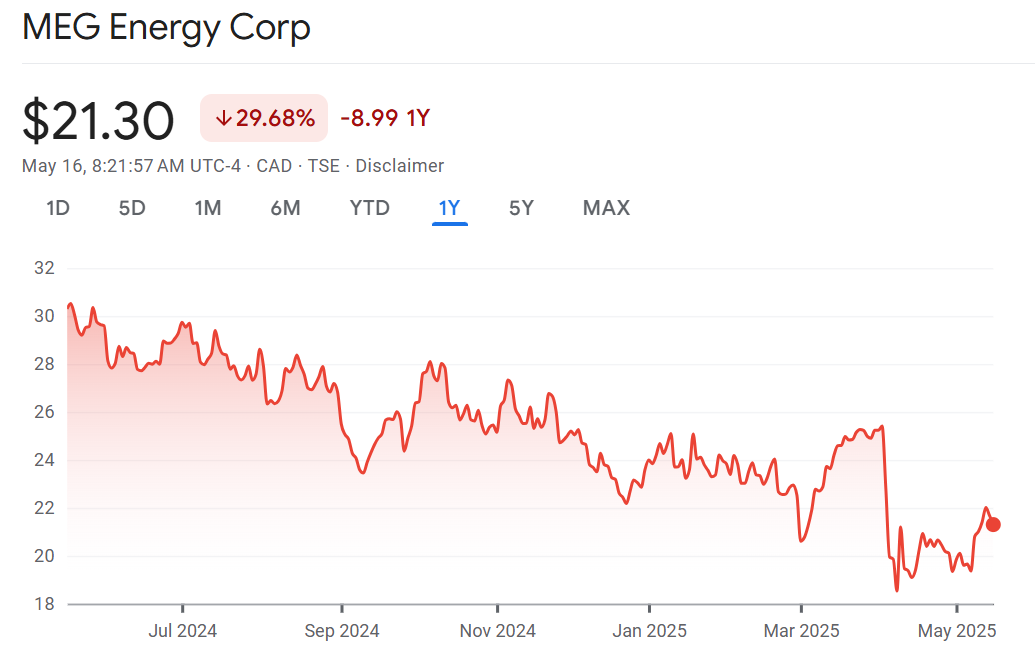1035x652 pixels.
Task: Select the 5D range tab
Action: coord(132,208)
